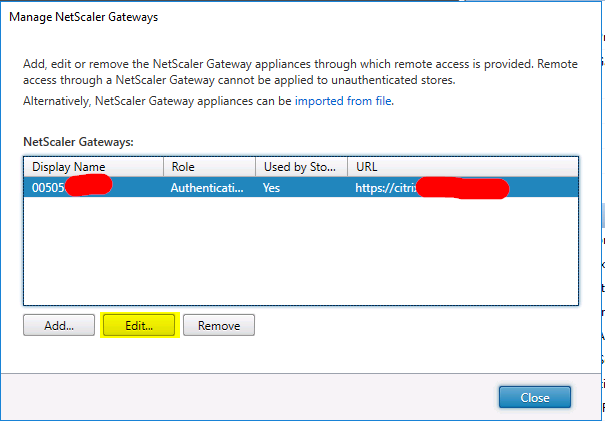The height and width of the screenshot is (421, 605).
Task: Follow the 'imported from file' link
Action: [343, 101]
